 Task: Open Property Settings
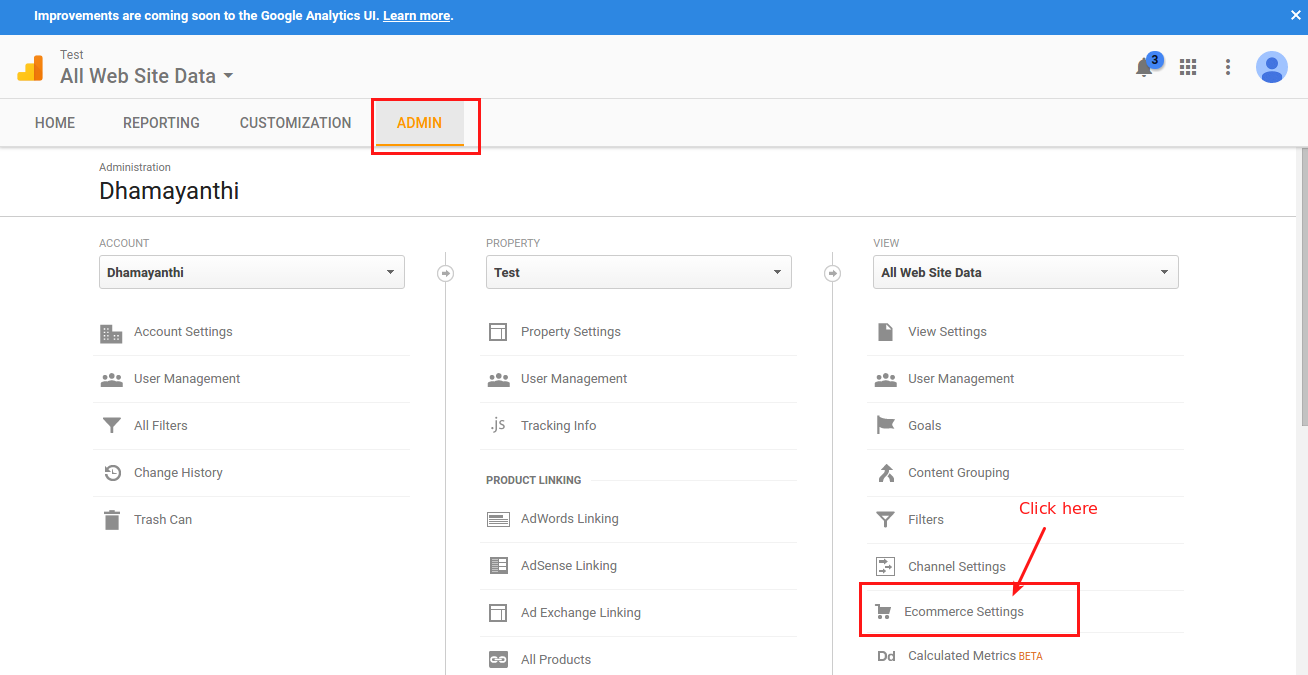click(571, 332)
